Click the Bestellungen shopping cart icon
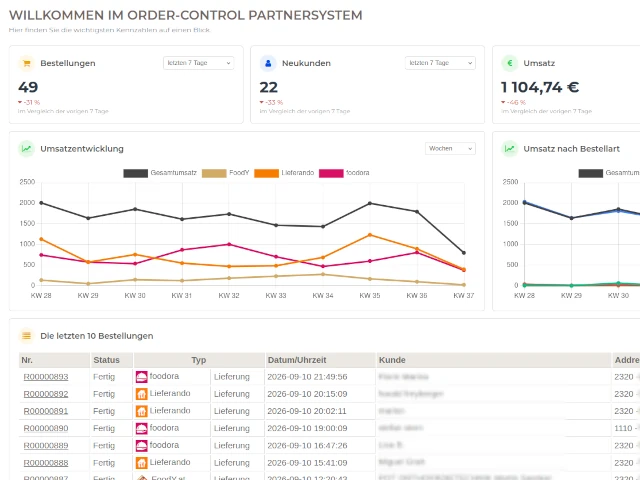The height and width of the screenshot is (480, 640). coord(27,63)
